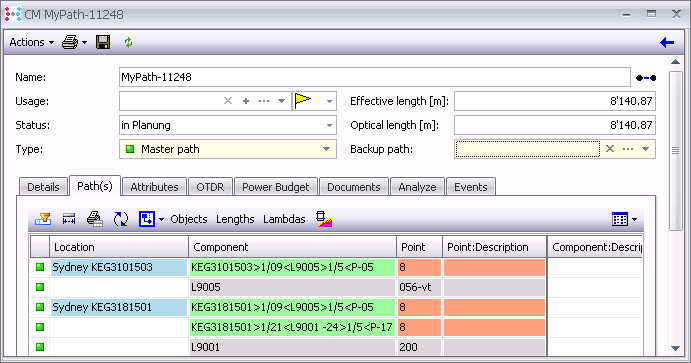The image size is (691, 363).
Task: Select cell Sydney KEG3181501
Action: (x=119, y=307)
